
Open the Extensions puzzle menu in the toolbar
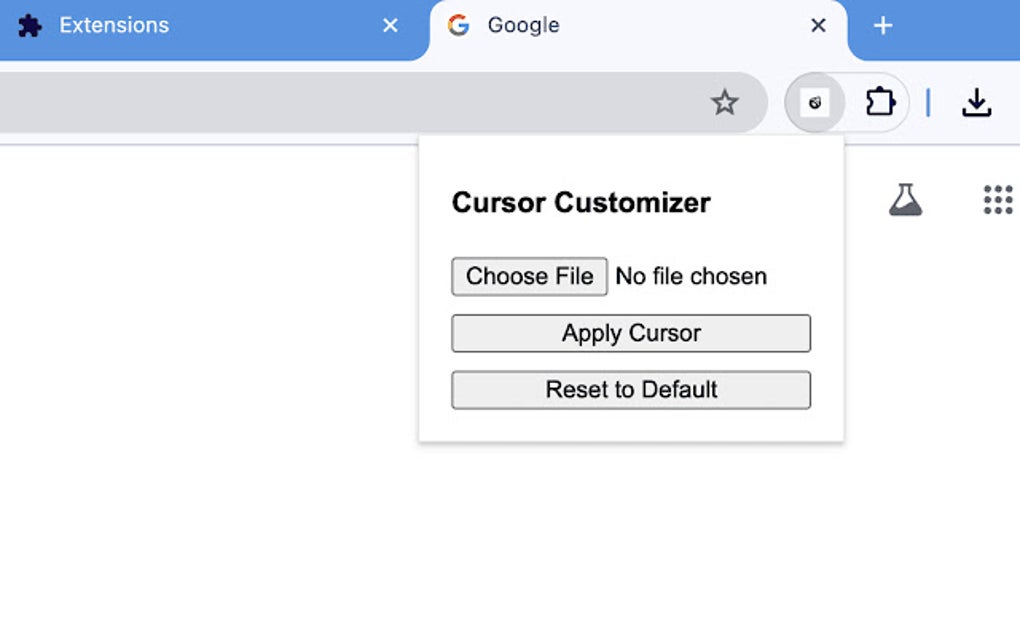click(880, 102)
